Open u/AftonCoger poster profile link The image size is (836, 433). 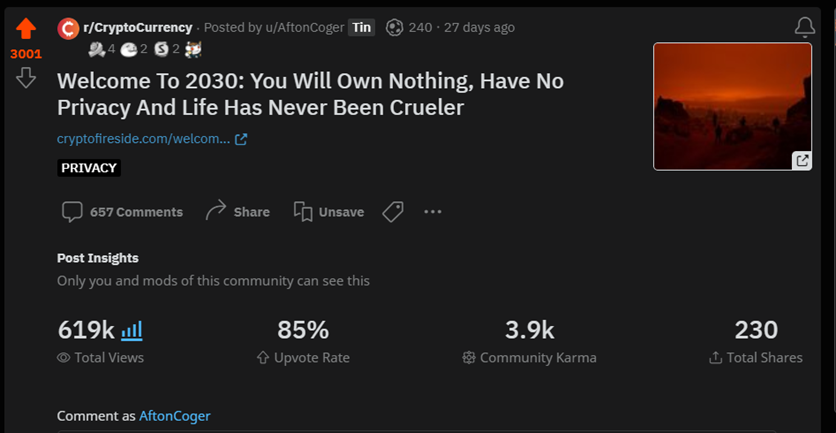click(305, 27)
